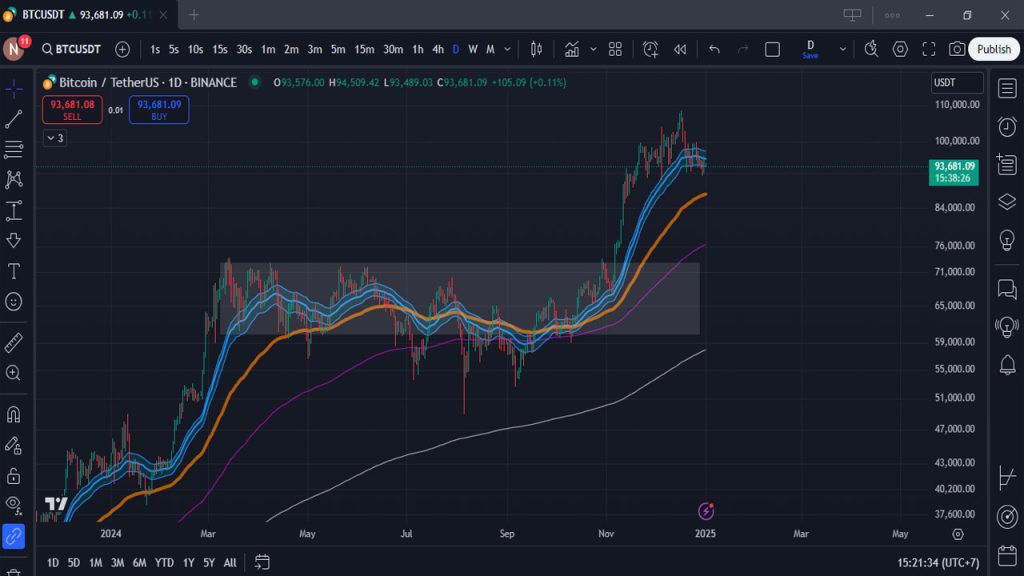Start Bar Replay mode

[x=681, y=48]
